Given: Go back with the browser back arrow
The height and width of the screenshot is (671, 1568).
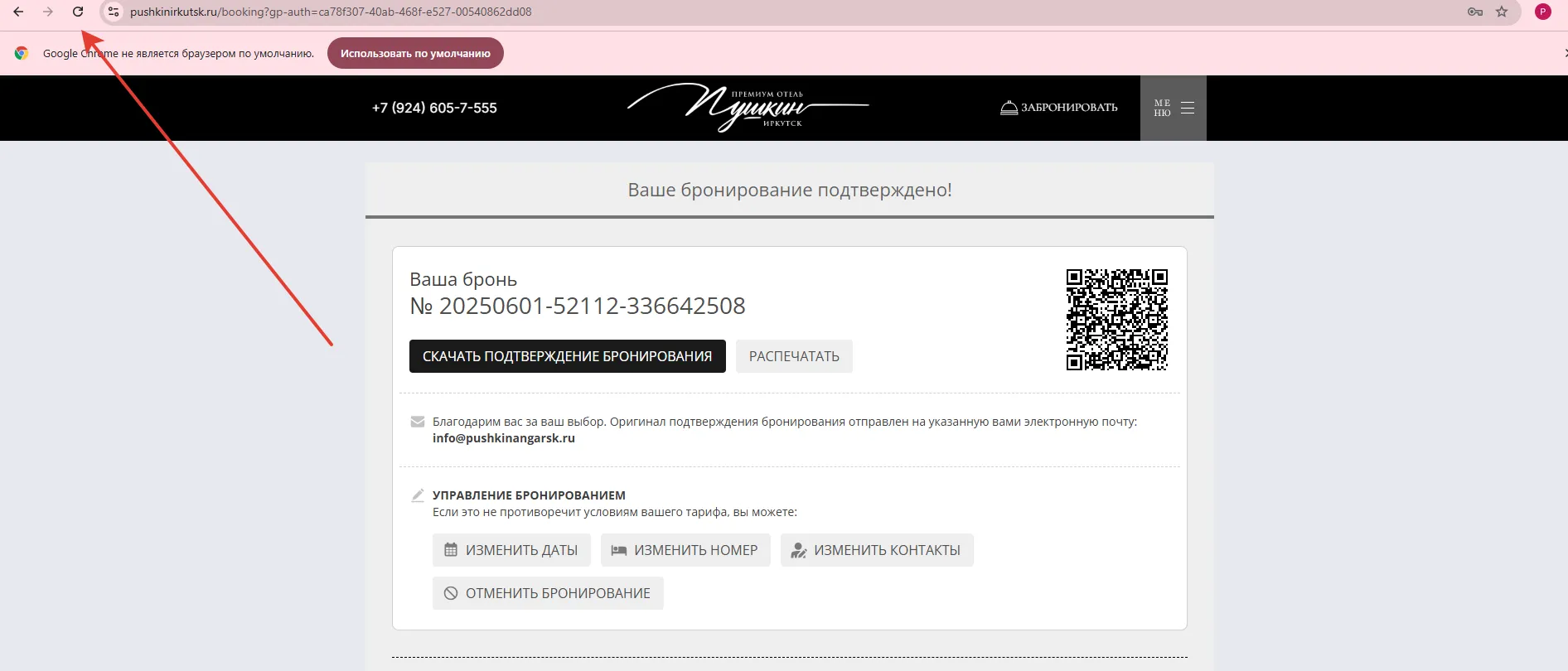Looking at the screenshot, I should point(18,12).
